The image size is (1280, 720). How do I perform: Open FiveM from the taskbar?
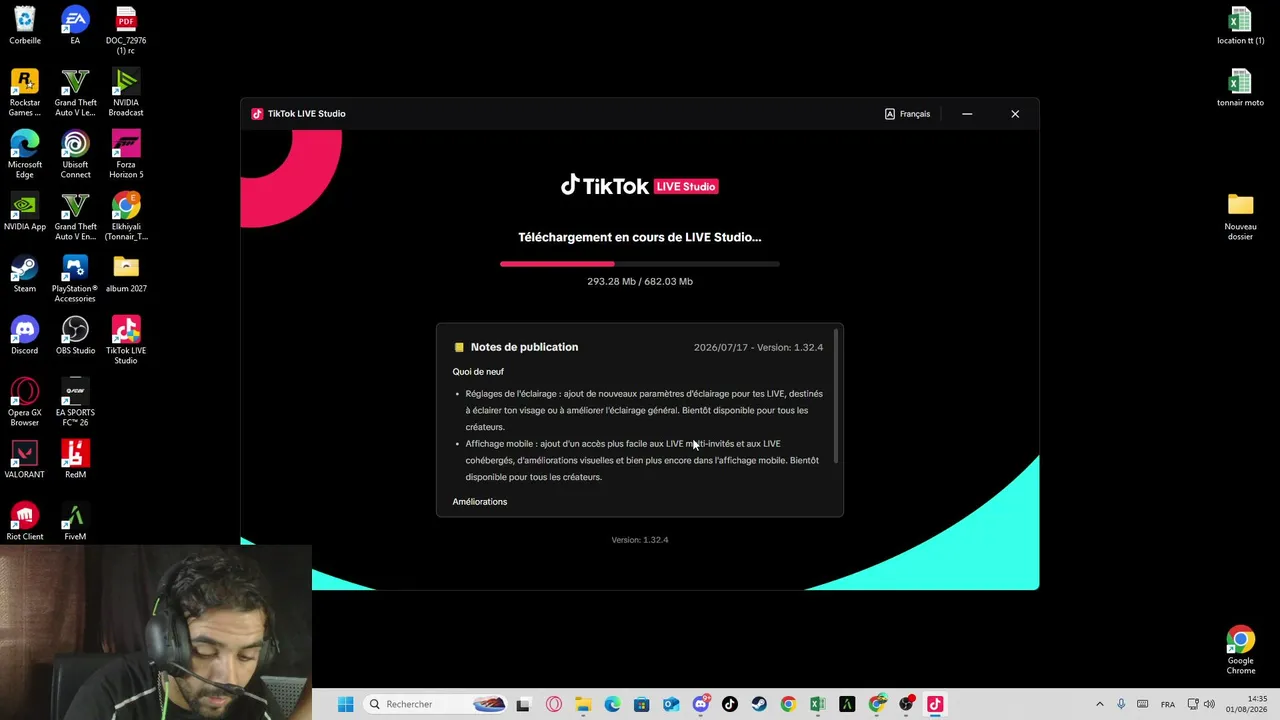click(847, 704)
